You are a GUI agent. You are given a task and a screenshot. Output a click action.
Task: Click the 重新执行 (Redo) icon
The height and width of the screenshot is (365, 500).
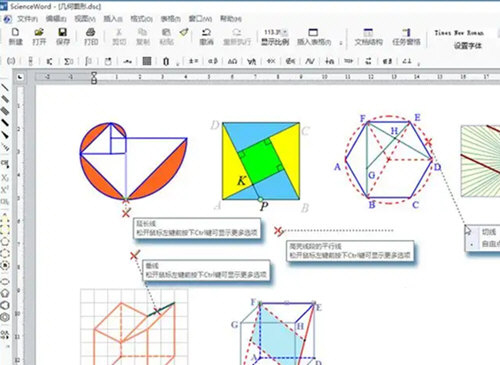coord(236,32)
